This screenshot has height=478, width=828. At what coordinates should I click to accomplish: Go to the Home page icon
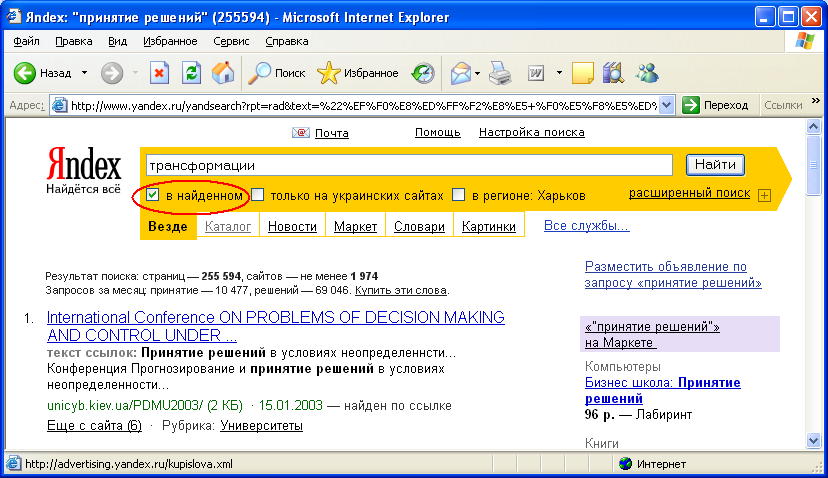223,73
